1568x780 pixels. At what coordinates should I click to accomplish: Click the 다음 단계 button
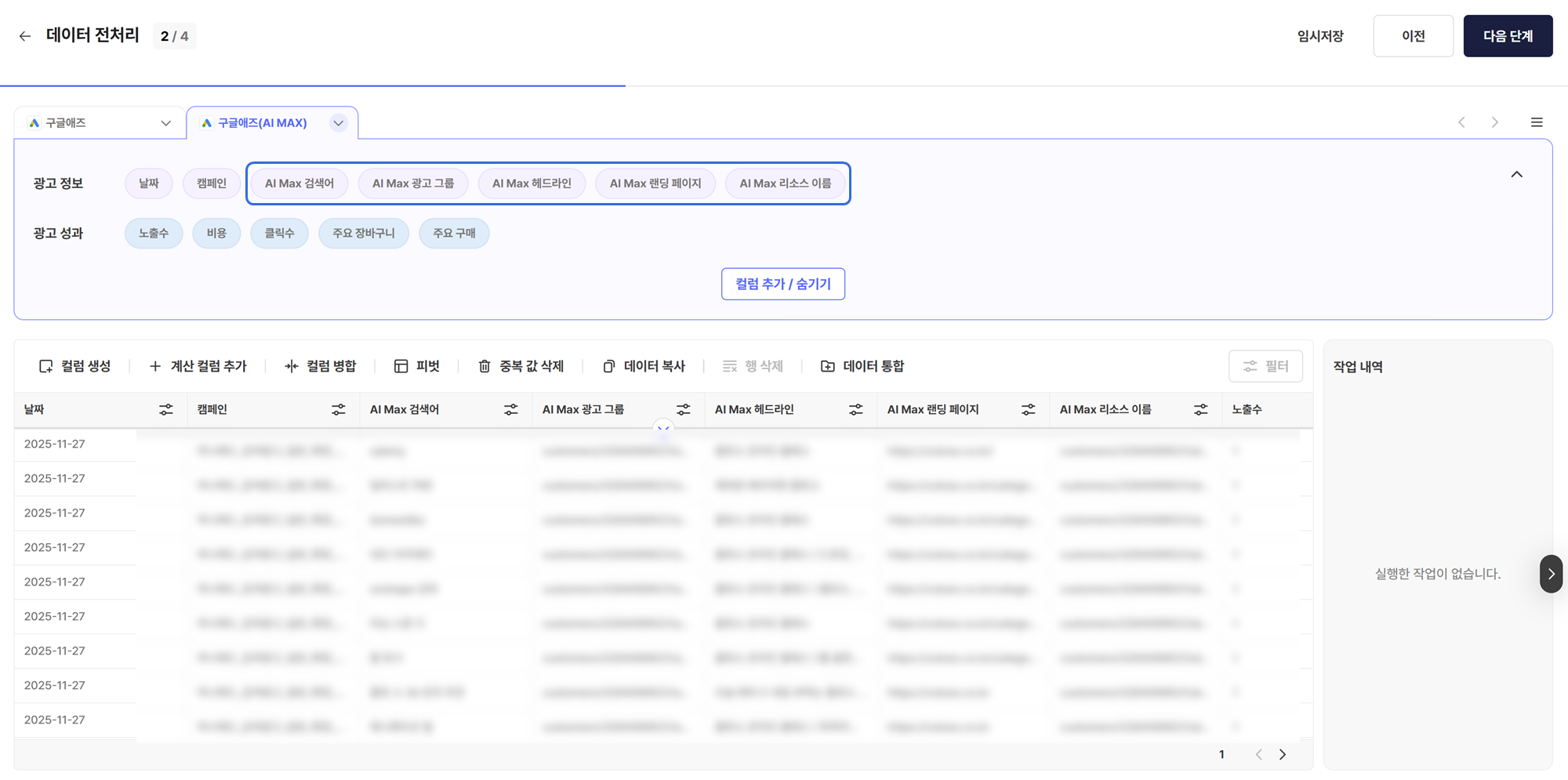1508,36
